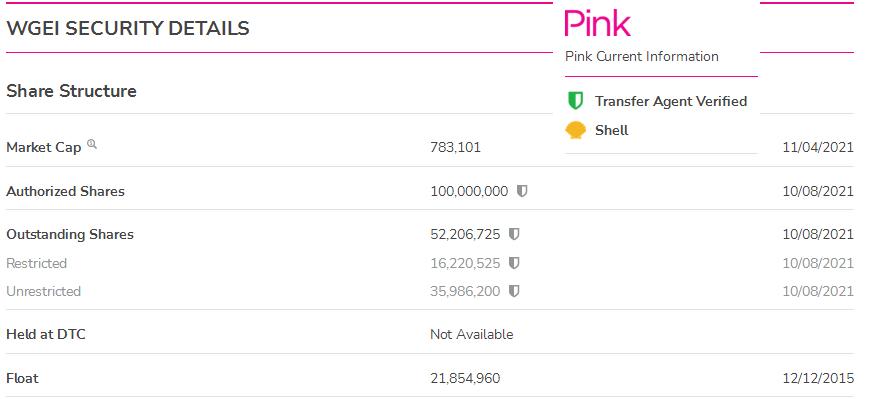Click the Pink market tier logo
Screen dimensions: 880x399
pos(597,23)
